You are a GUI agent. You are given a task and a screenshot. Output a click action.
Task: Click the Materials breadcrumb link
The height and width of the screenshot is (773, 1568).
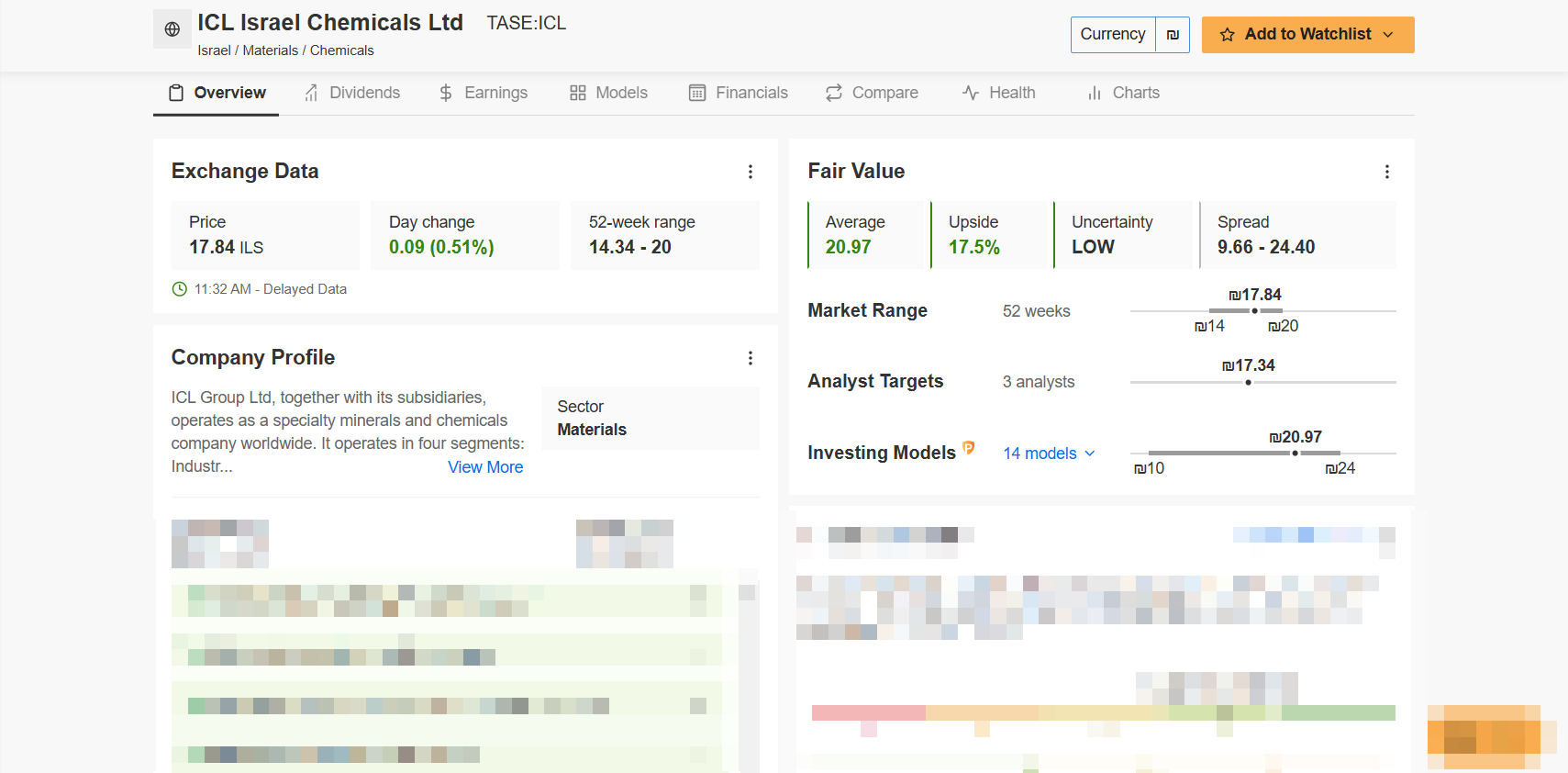(271, 50)
